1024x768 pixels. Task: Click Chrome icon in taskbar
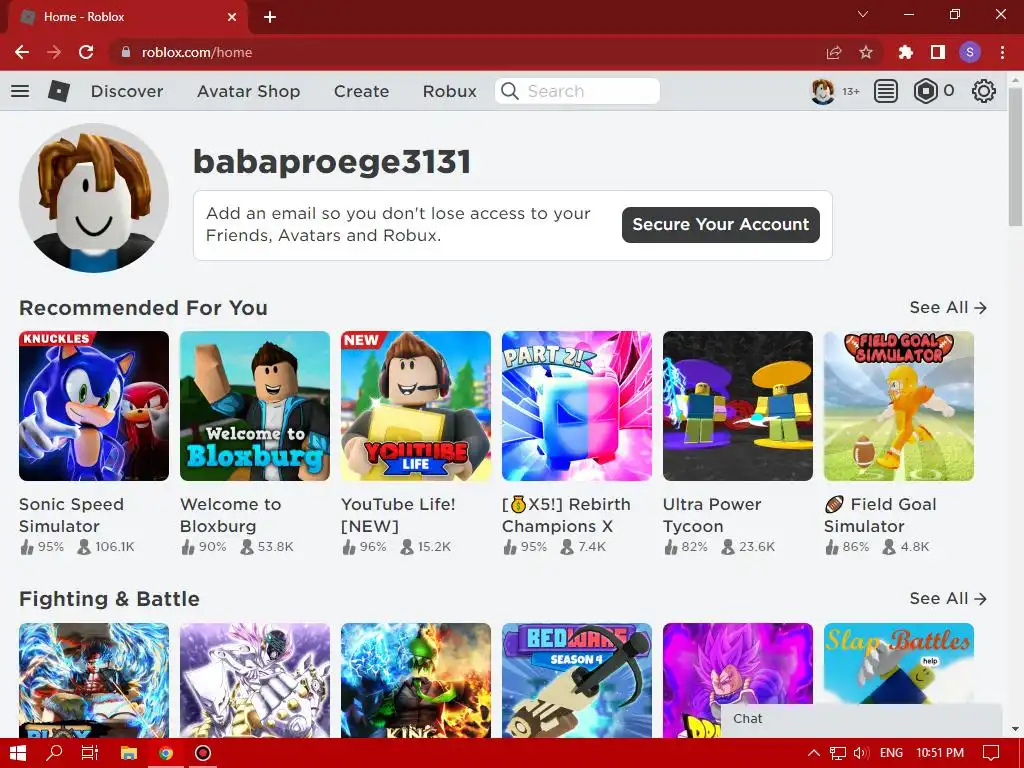point(166,753)
